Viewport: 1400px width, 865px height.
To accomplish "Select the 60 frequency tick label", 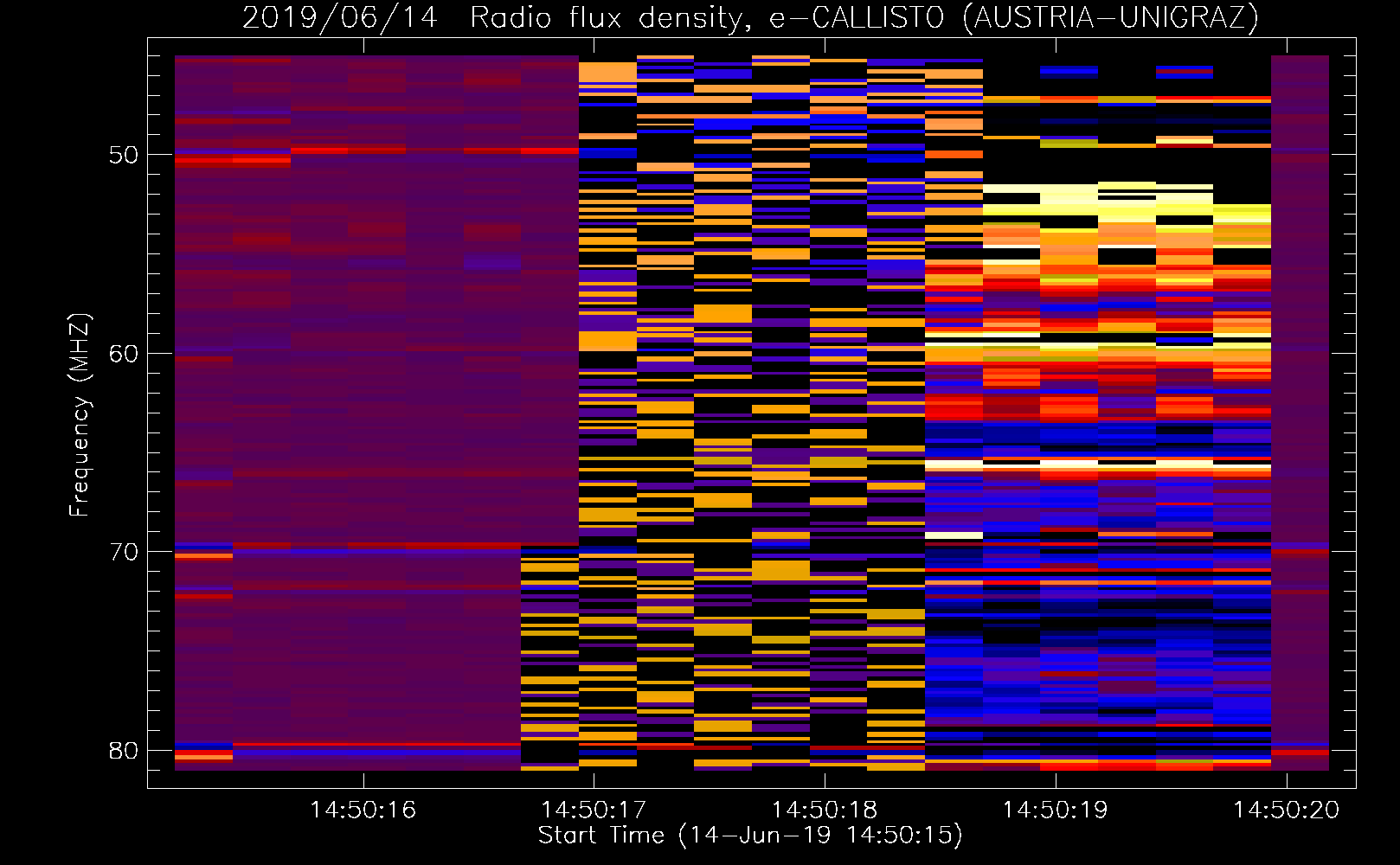I will [x=124, y=354].
